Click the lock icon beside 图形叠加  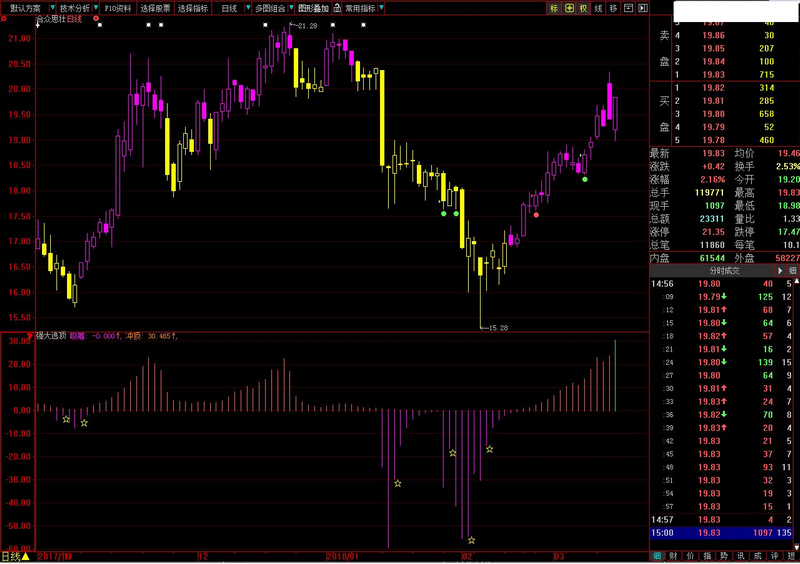pyautogui.click(x=337, y=8)
